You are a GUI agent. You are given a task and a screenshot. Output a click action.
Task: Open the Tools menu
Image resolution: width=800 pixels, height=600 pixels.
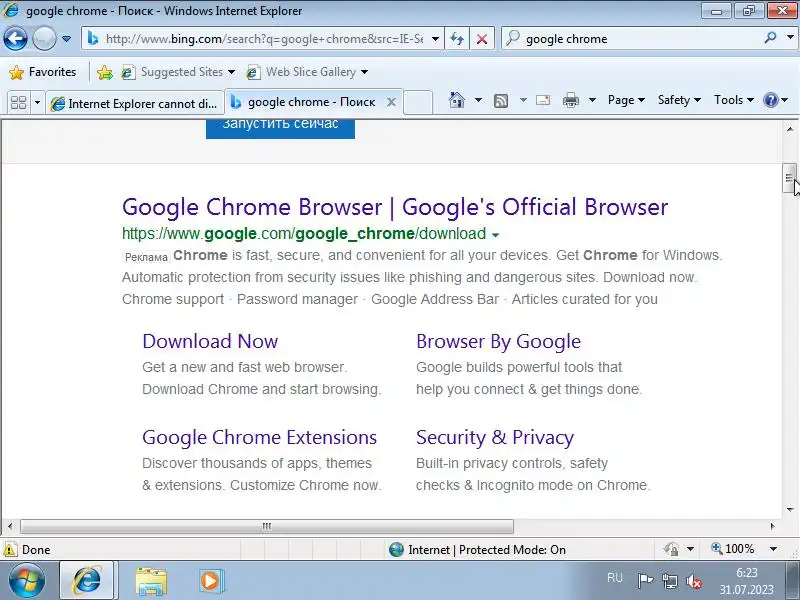[x=734, y=100]
